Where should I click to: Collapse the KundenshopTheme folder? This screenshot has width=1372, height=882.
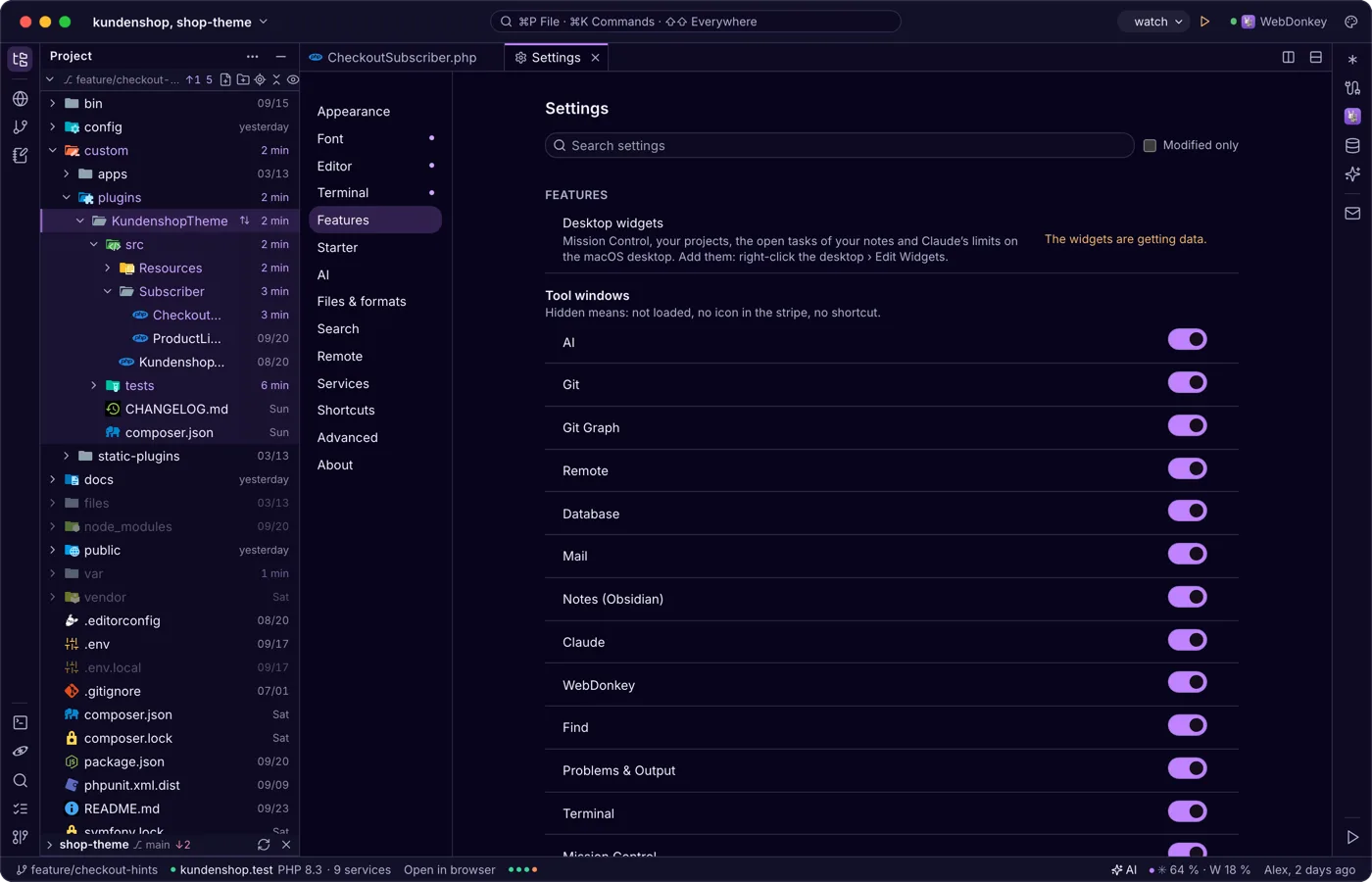(80, 220)
